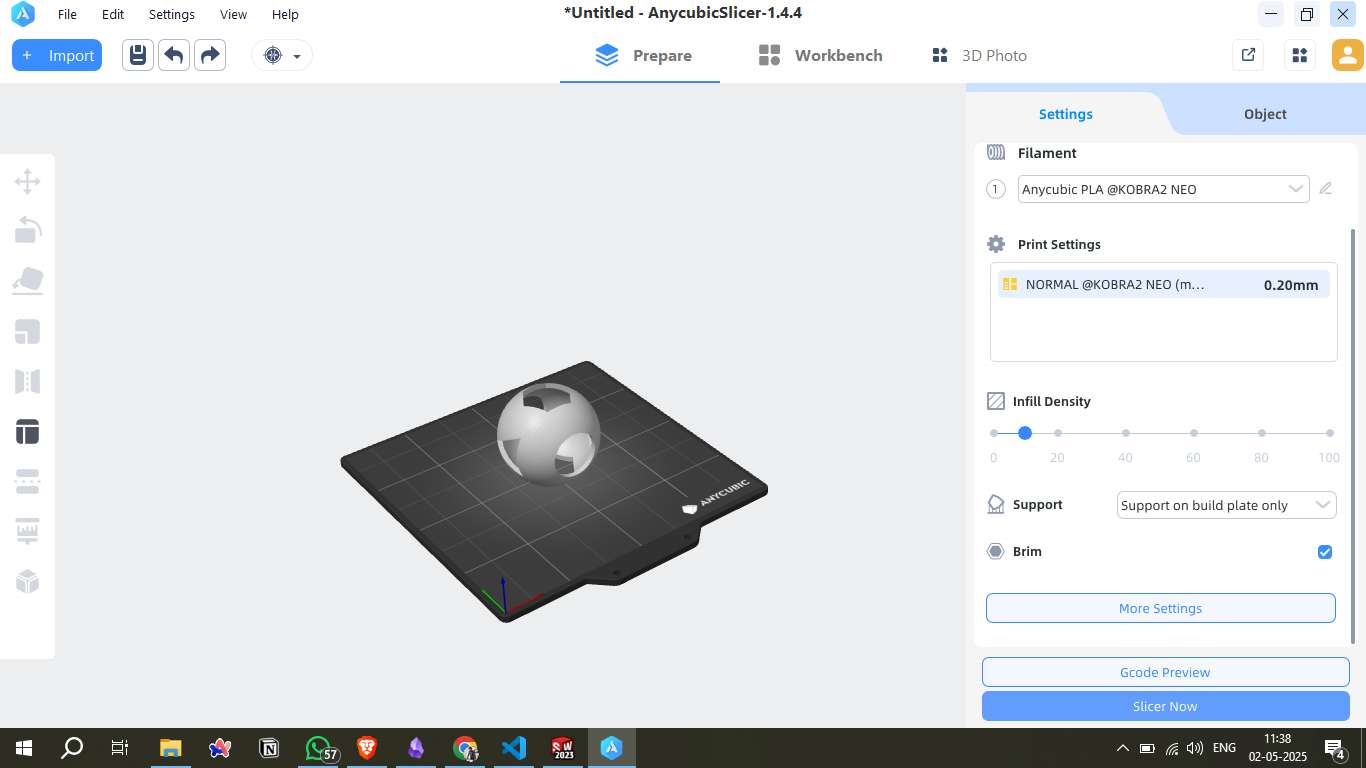The image size is (1366, 768).
Task: Open WhatsApp from the taskbar
Action: click(x=319, y=747)
